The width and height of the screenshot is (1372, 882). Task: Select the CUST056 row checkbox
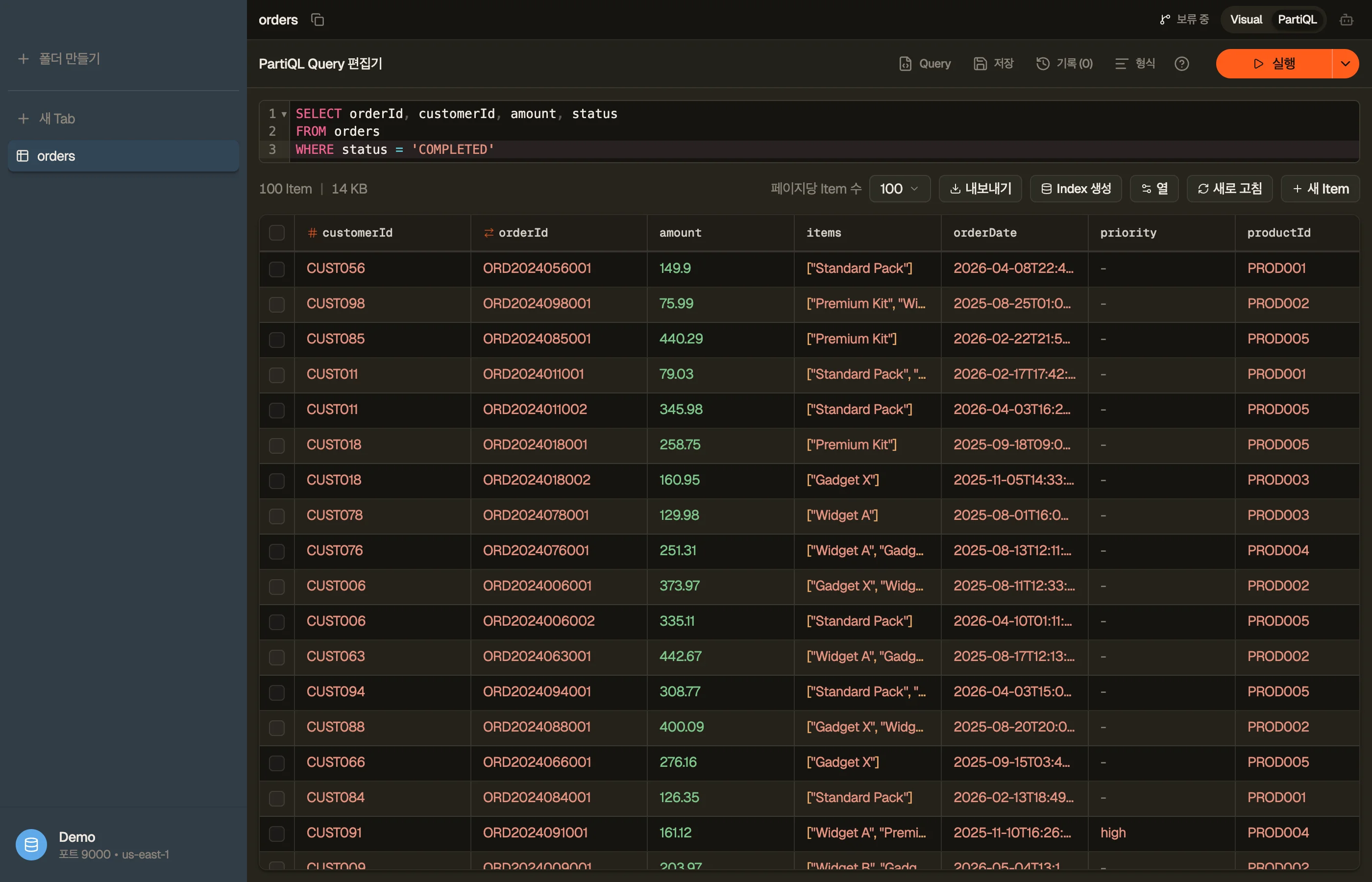tap(276, 269)
